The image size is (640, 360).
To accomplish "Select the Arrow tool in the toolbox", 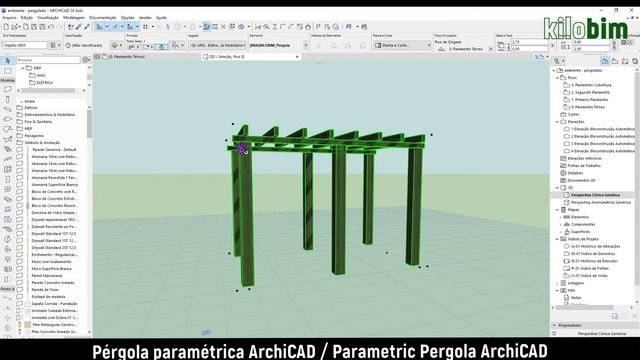I will 7,61.
